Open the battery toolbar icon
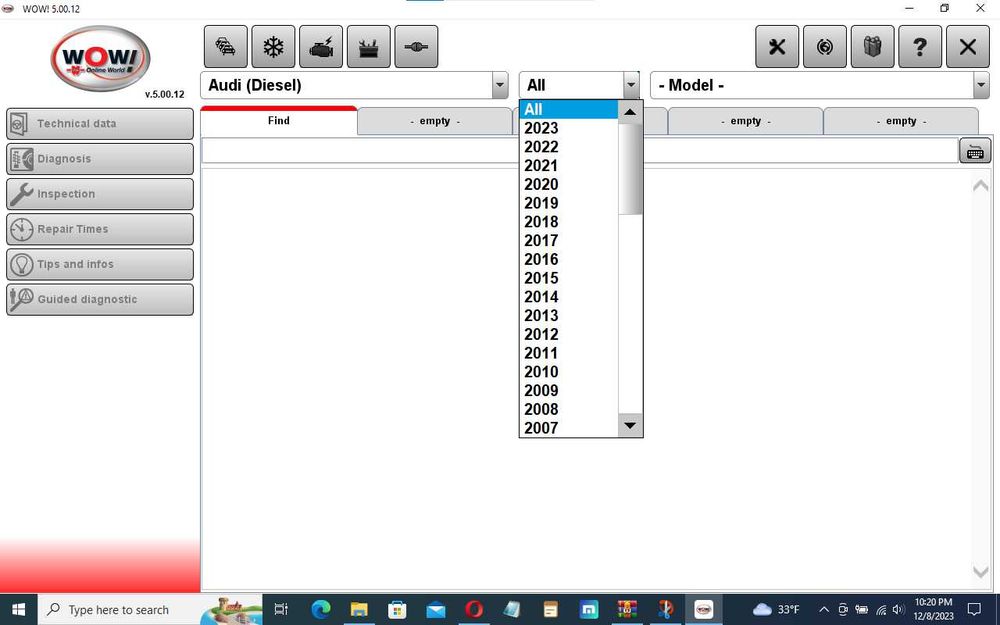 [369, 47]
